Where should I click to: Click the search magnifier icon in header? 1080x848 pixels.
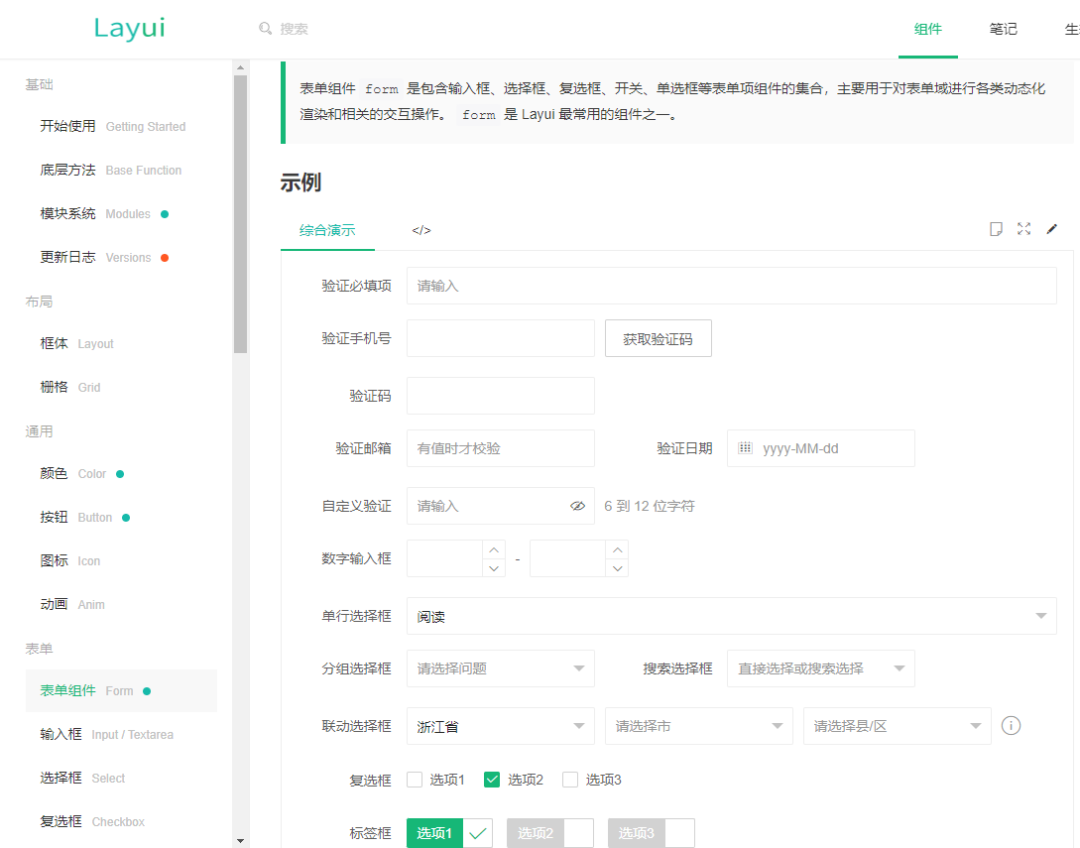(x=265, y=29)
